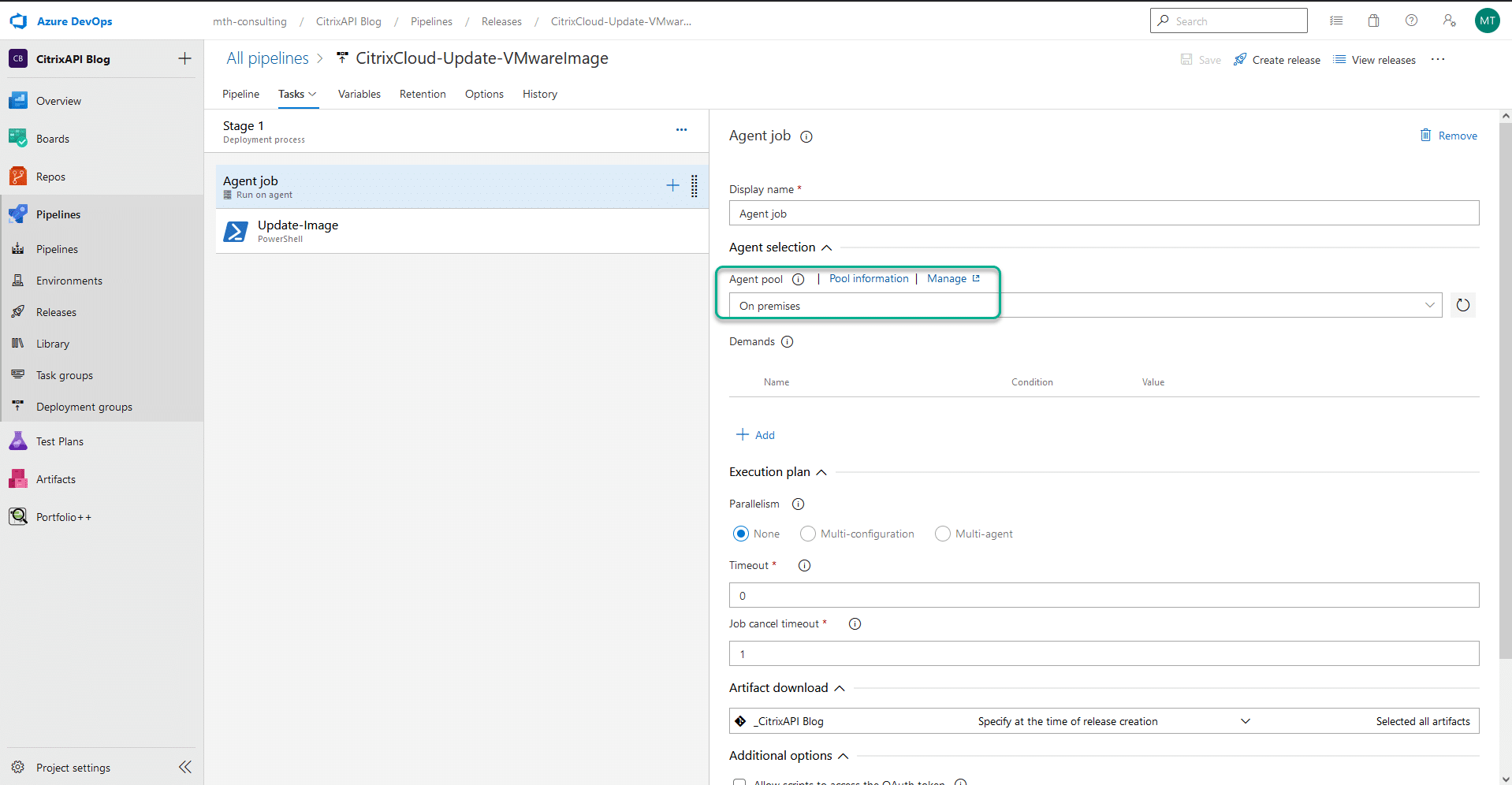Enable allow scripts to access OAuth token
Screen dimensions: 1512x785
(739, 782)
